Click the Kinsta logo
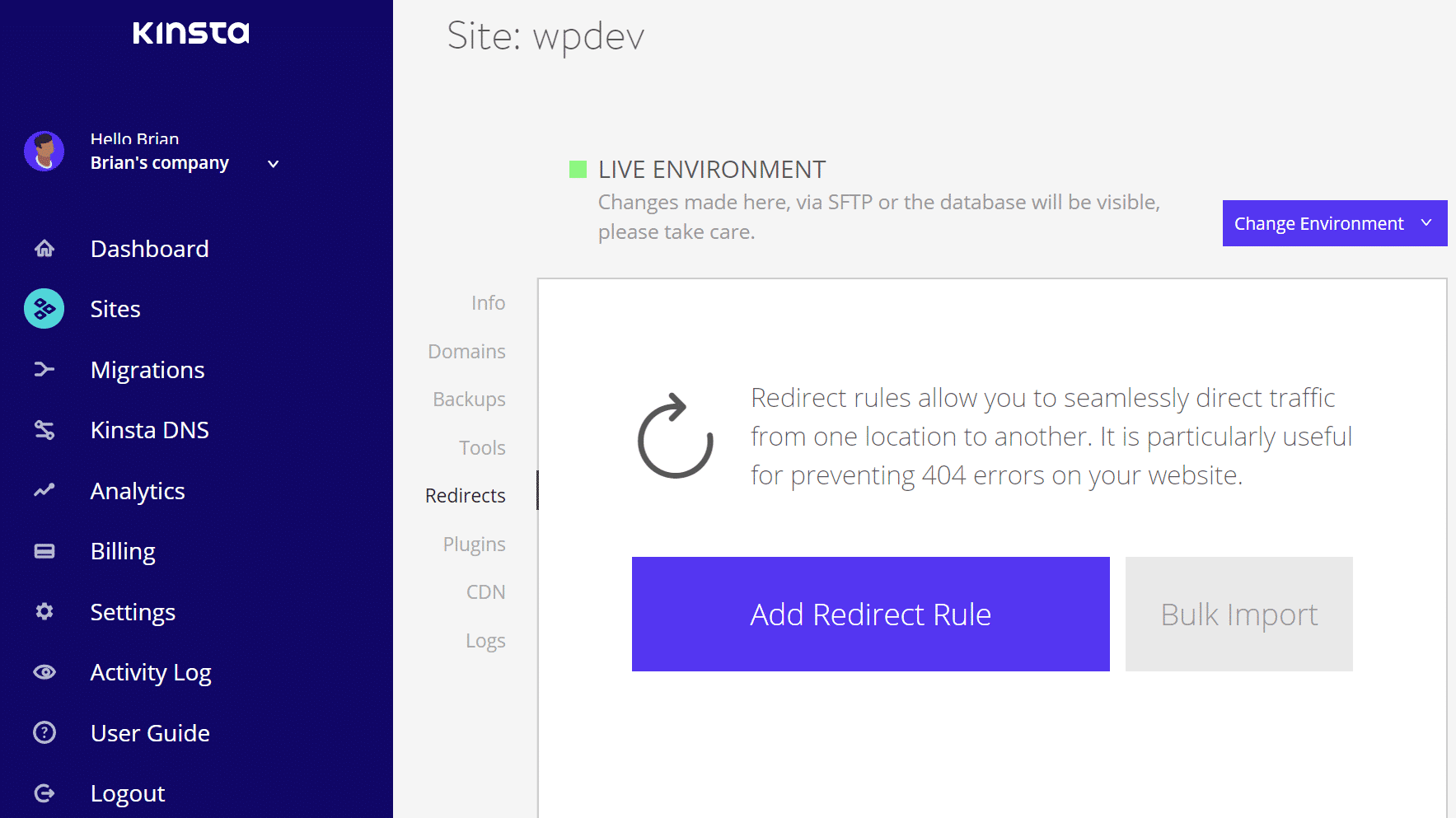Image resolution: width=1456 pixels, height=818 pixels. 190,33
